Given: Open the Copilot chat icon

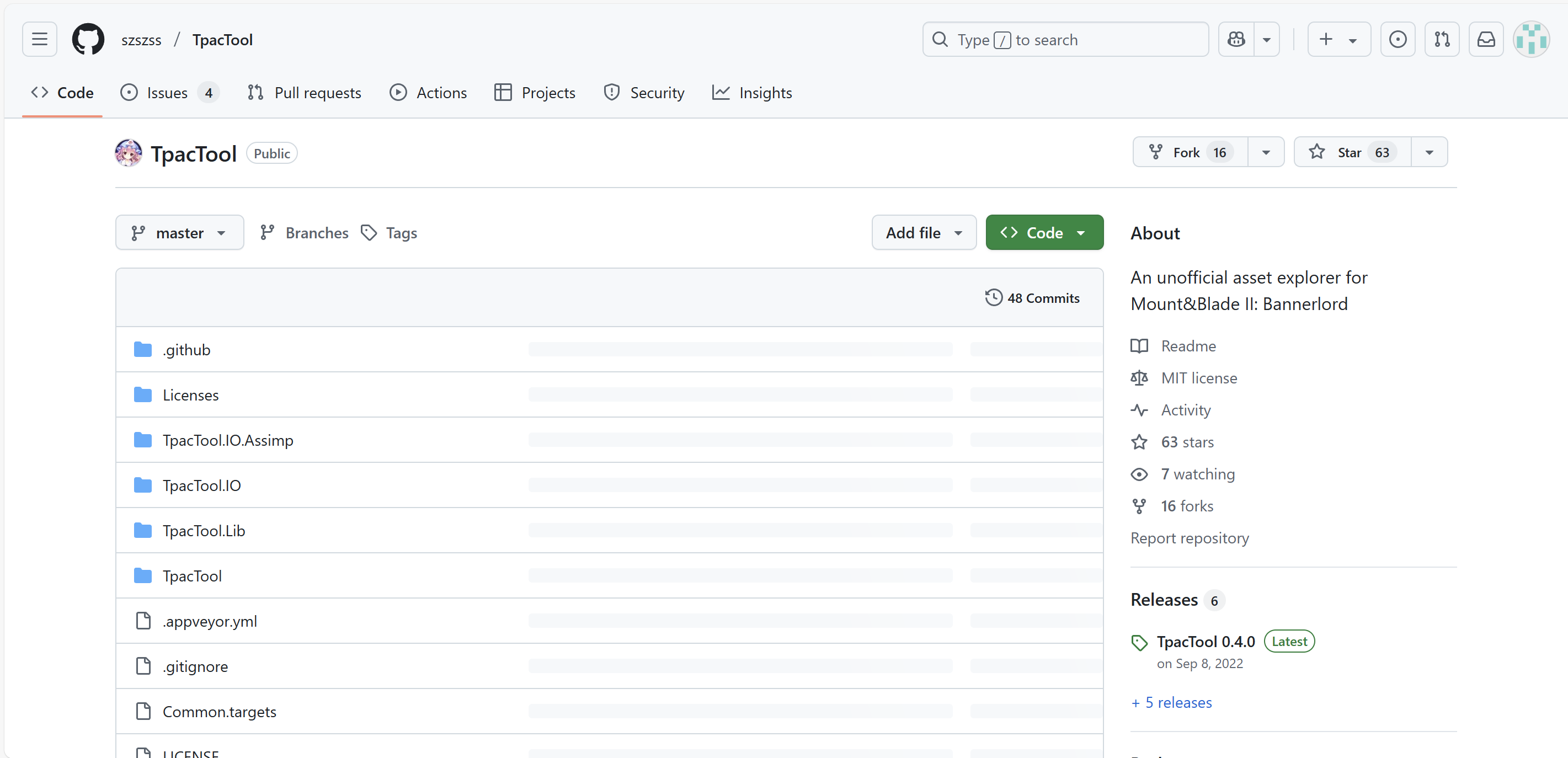Looking at the screenshot, I should pyautogui.click(x=1236, y=40).
